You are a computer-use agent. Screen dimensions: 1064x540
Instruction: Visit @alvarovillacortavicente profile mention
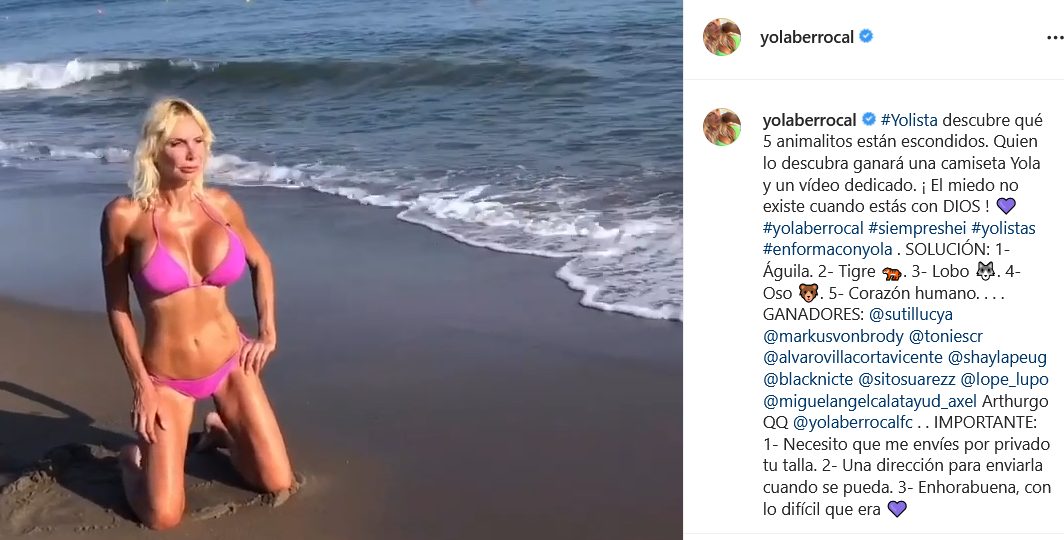[853, 358]
